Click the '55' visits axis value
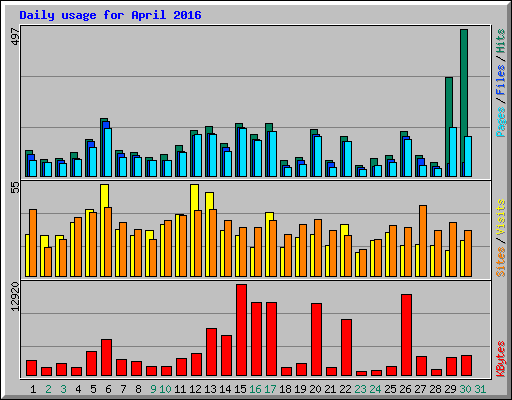This screenshot has width=512, height=400. click(x=15, y=187)
